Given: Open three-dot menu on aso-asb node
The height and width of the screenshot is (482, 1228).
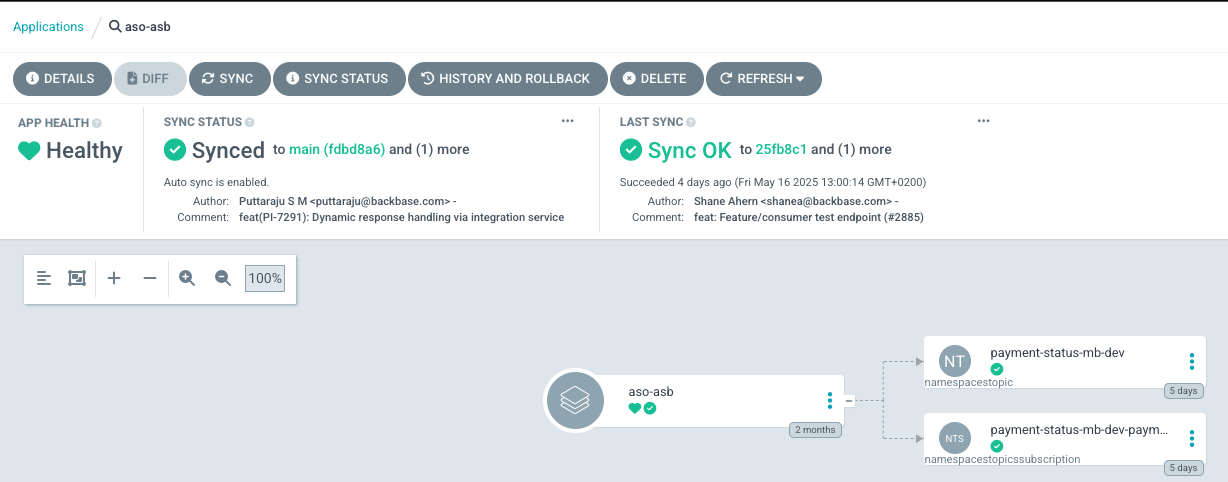Looking at the screenshot, I should click(830, 401).
